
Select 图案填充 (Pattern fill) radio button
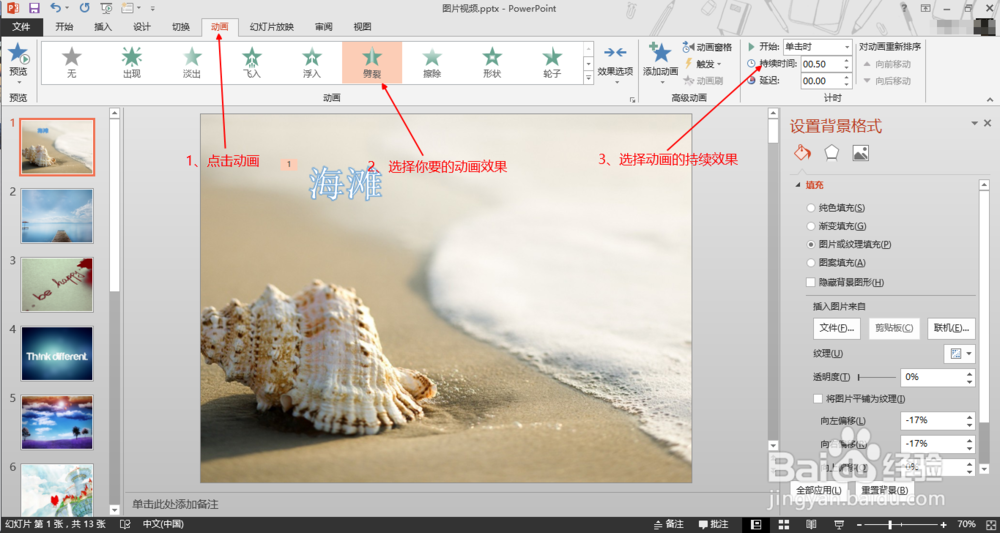pyautogui.click(x=811, y=263)
